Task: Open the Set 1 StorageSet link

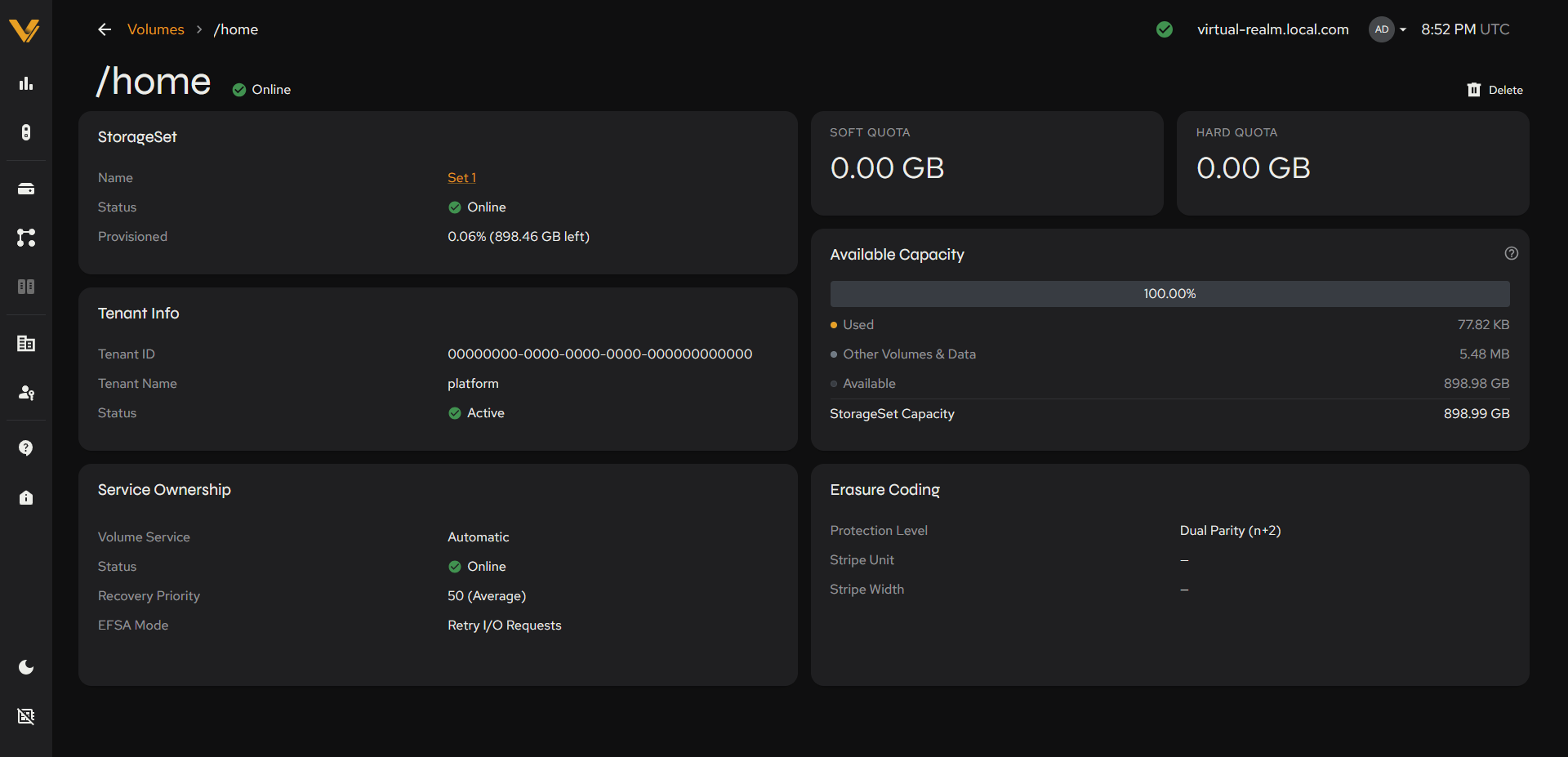Action: [461, 177]
